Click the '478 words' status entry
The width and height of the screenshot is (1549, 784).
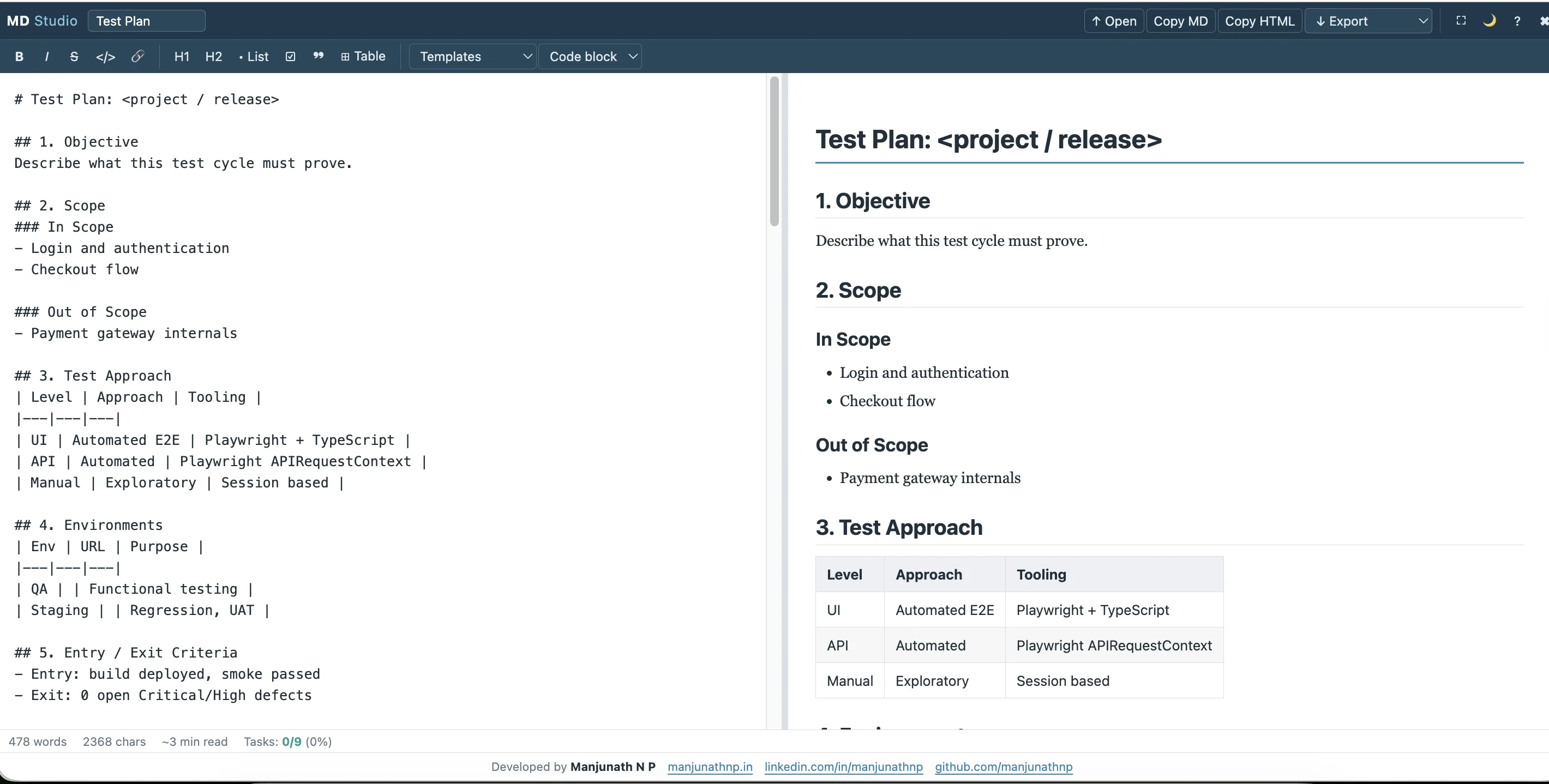point(38,741)
